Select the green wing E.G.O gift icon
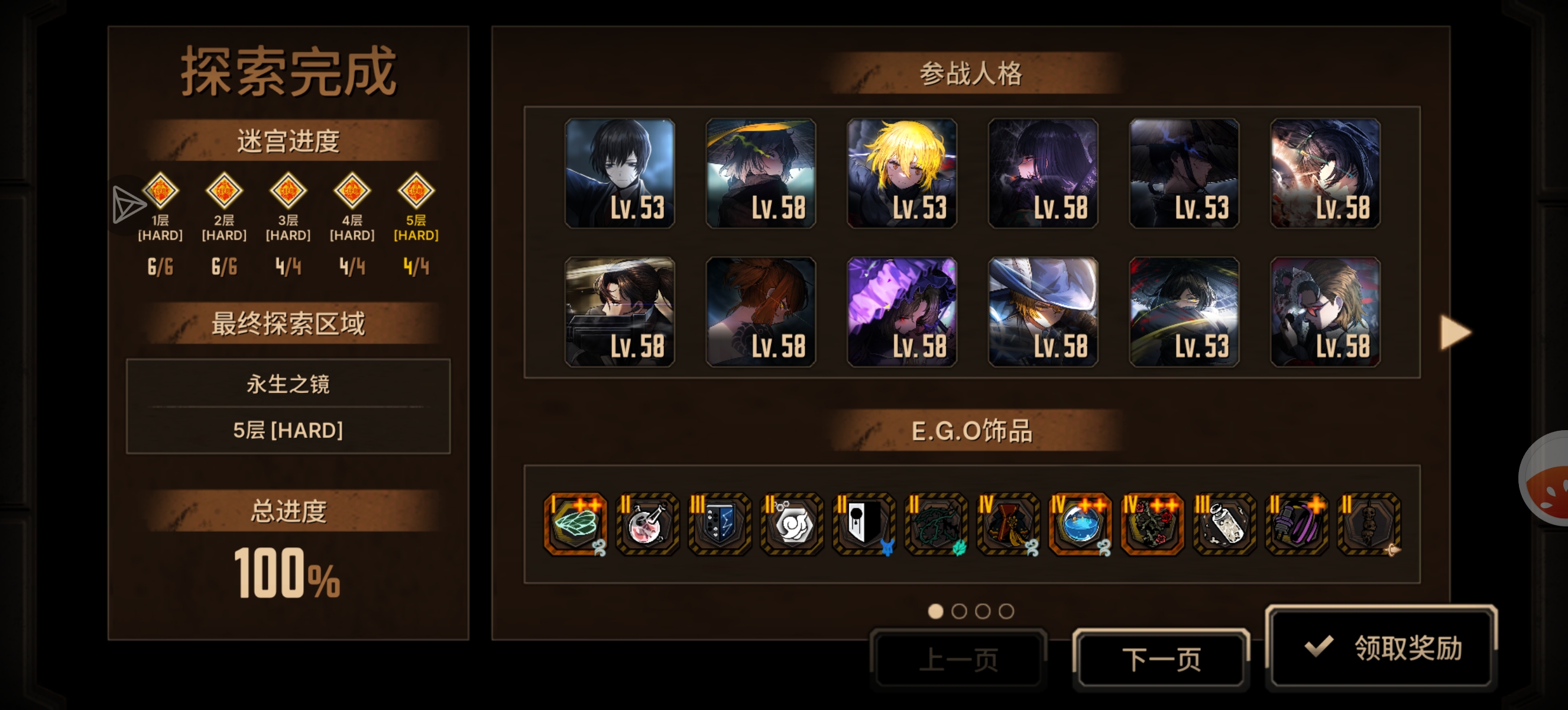 (x=575, y=524)
